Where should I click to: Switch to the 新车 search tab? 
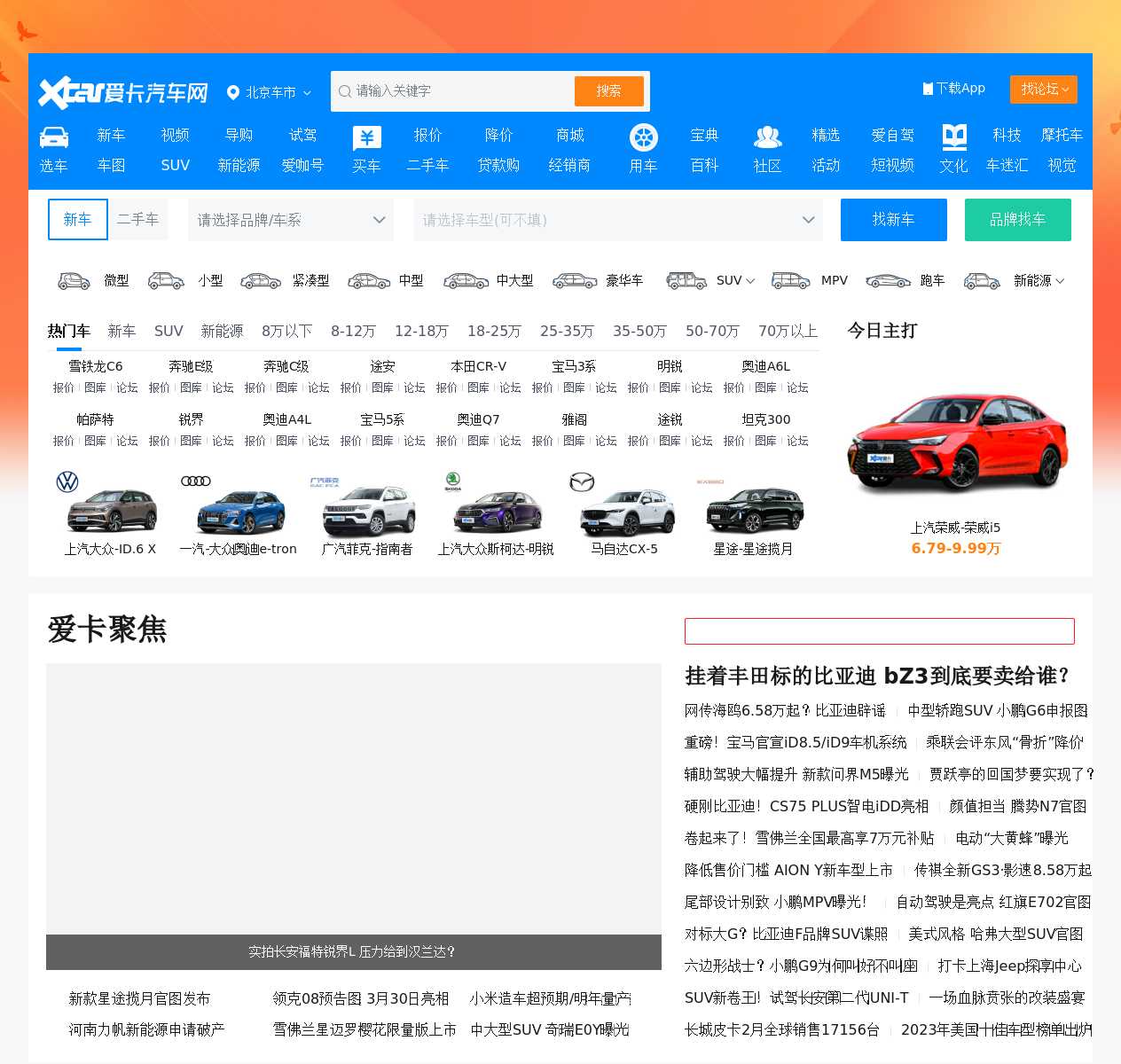coord(78,219)
